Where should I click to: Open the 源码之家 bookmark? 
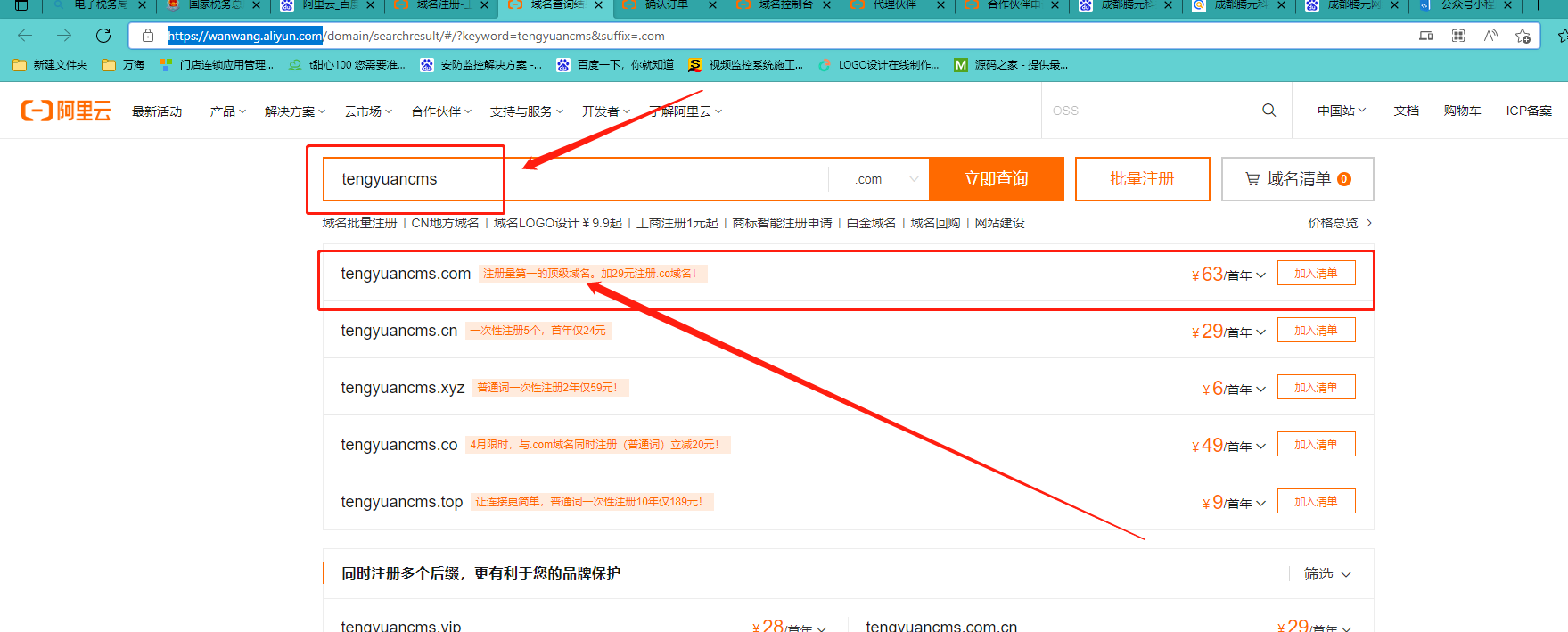click(1011, 65)
